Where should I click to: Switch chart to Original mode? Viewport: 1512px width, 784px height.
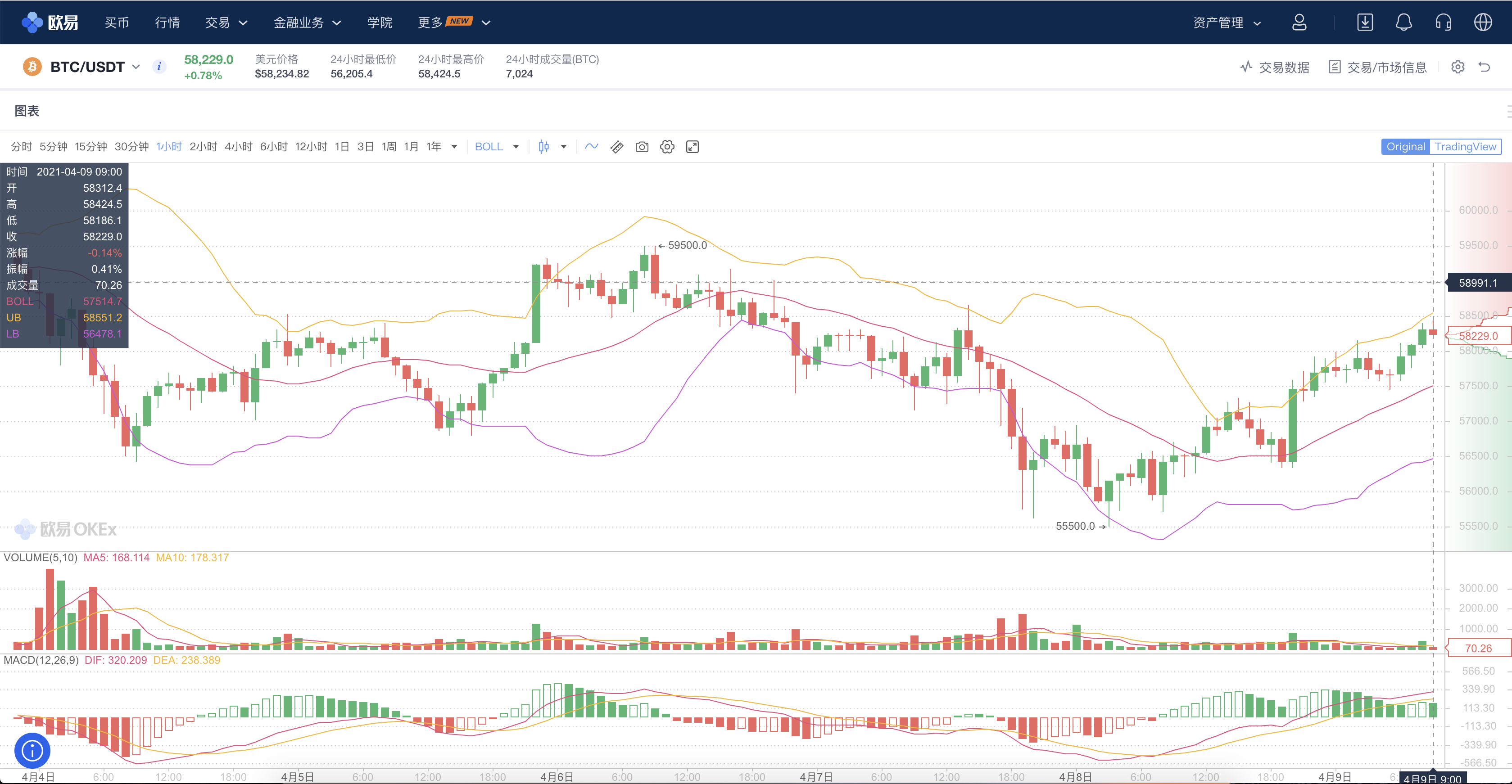[x=1405, y=147]
